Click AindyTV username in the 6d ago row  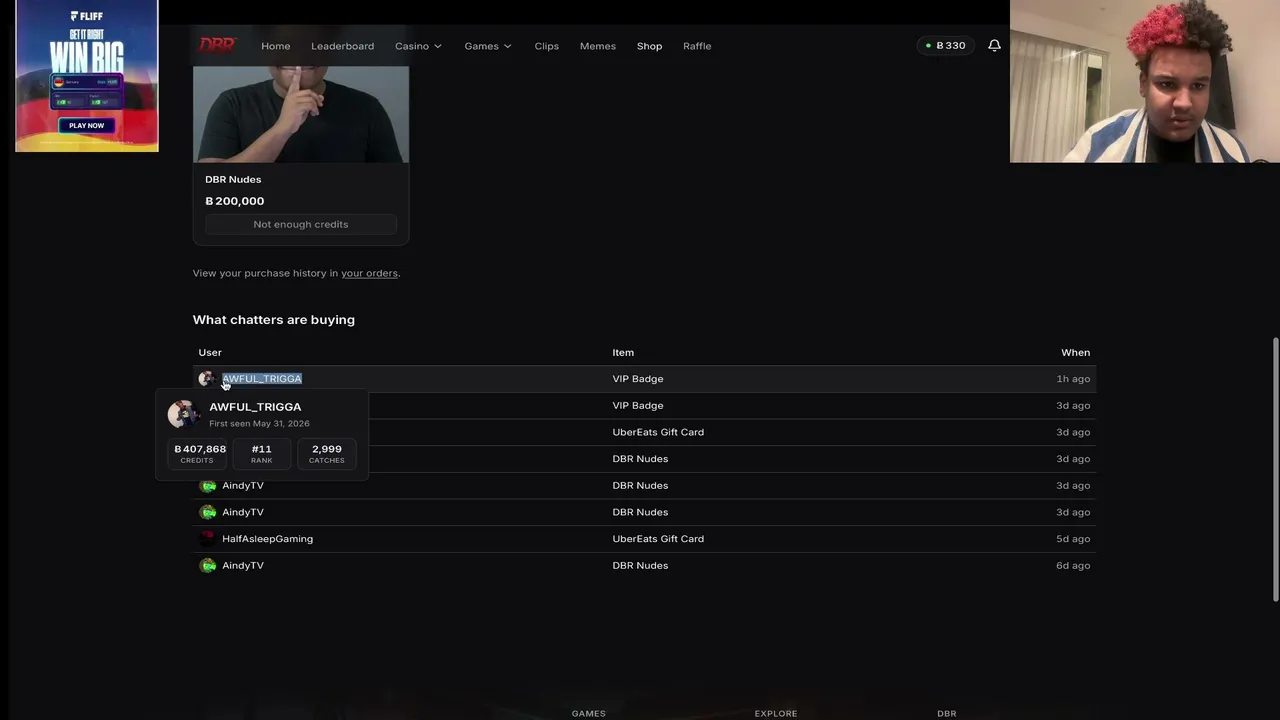point(243,565)
